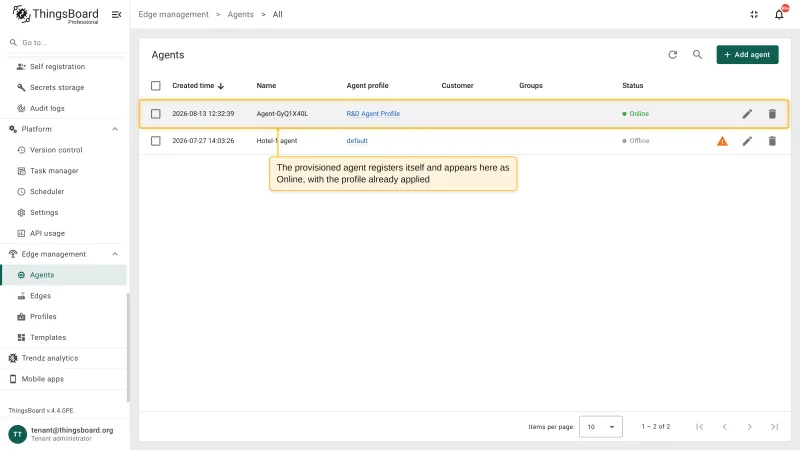Open Trendz analytics menu item
Image resolution: width=800 pixels, height=450 pixels.
[x=64, y=358]
